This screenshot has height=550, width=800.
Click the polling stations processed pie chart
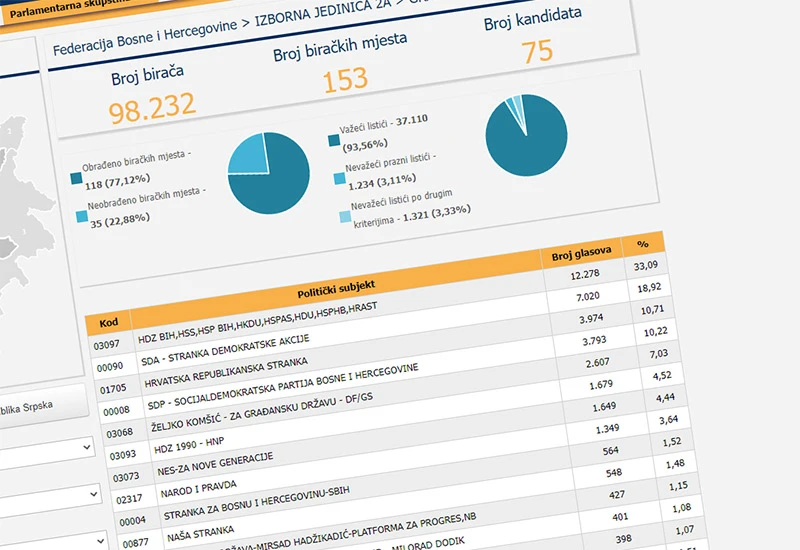(268, 173)
